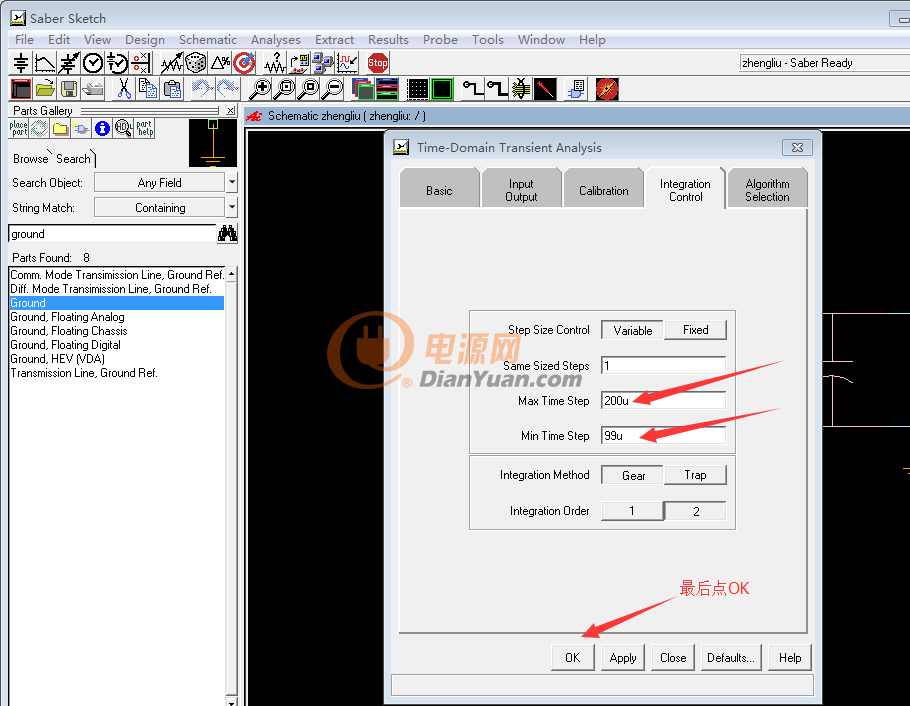Image resolution: width=910 pixels, height=706 pixels.
Task: Select Gear integration method
Action: pyautogui.click(x=633, y=476)
